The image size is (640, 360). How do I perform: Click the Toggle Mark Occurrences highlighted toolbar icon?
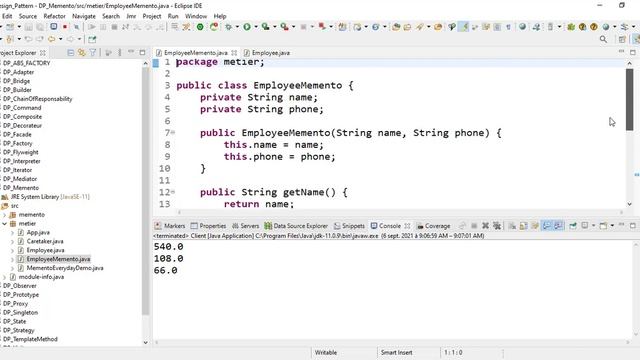[463, 27]
